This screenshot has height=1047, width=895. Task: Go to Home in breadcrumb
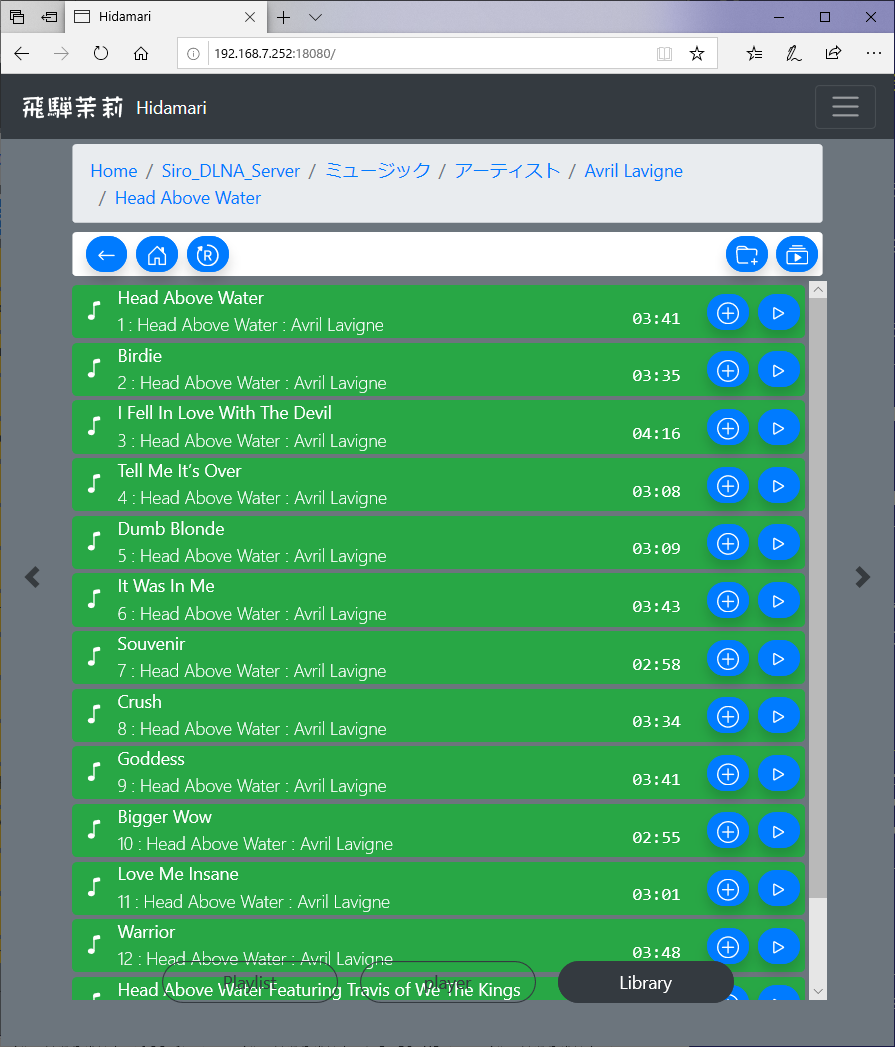pyautogui.click(x=114, y=171)
